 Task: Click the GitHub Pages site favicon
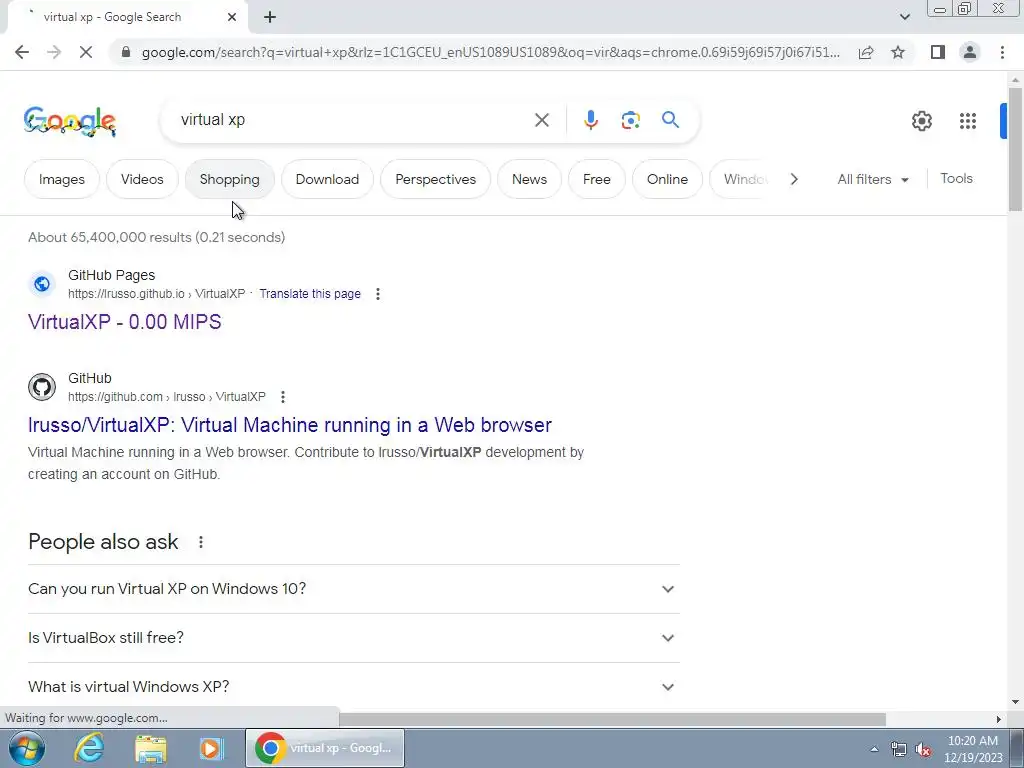42,284
